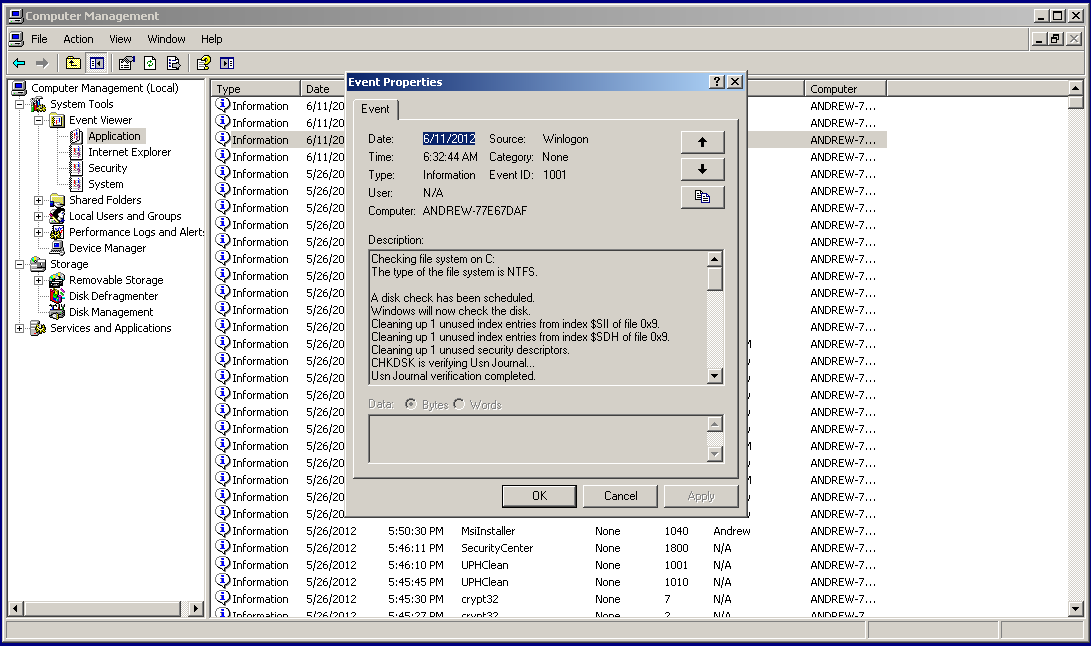The height and width of the screenshot is (646, 1091).
Task: Click the Refresh toolbar icon
Action: pos(150,63)
